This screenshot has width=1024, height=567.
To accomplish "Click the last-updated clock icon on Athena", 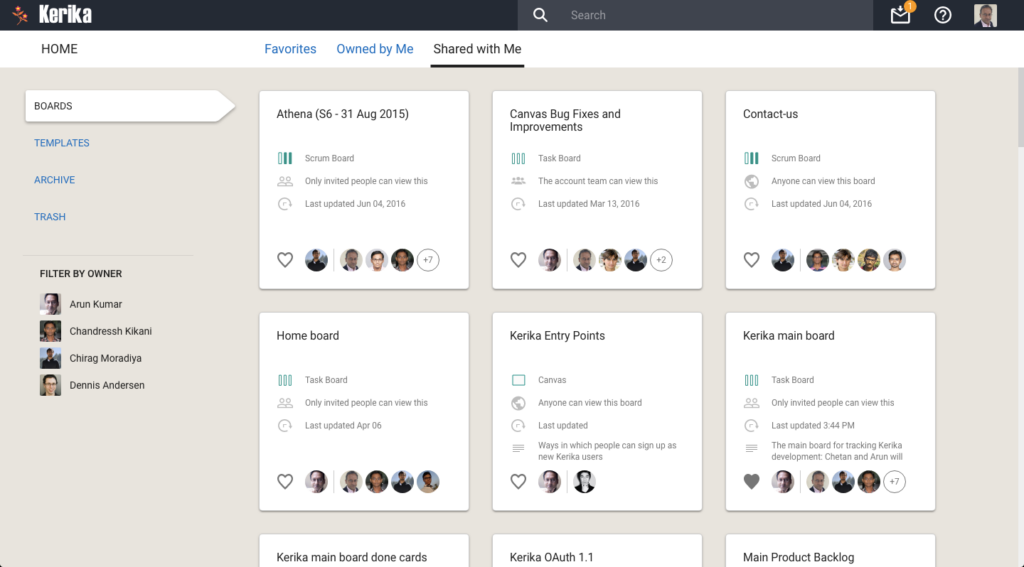I will coord(285,204).
